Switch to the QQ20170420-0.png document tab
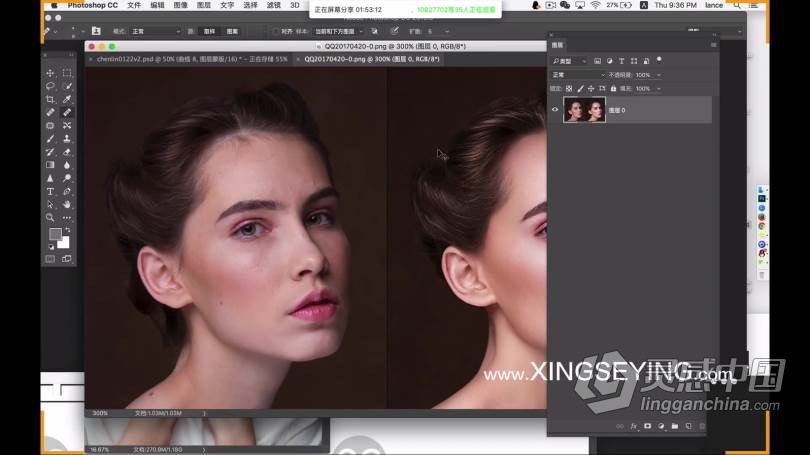This screenshot has width=810, height=455. (371, 59)
